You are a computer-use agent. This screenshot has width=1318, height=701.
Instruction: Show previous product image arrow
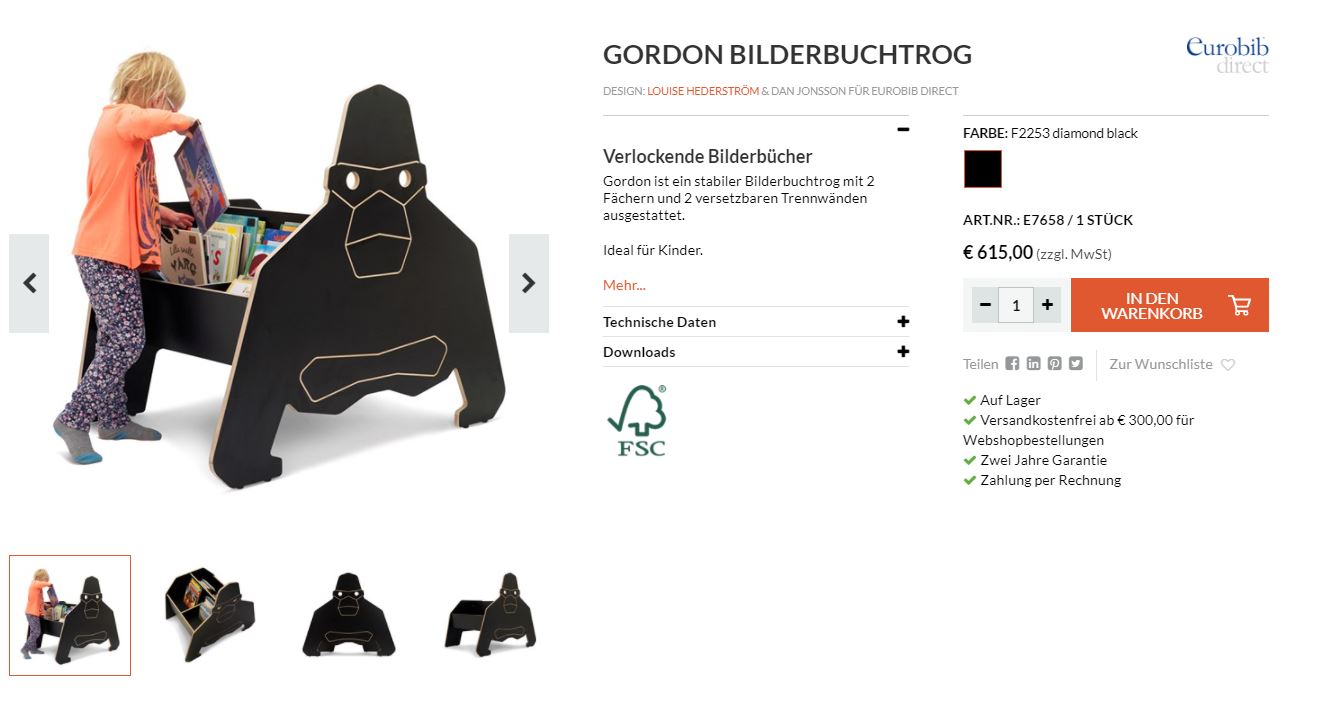click(x=29, y=283)
